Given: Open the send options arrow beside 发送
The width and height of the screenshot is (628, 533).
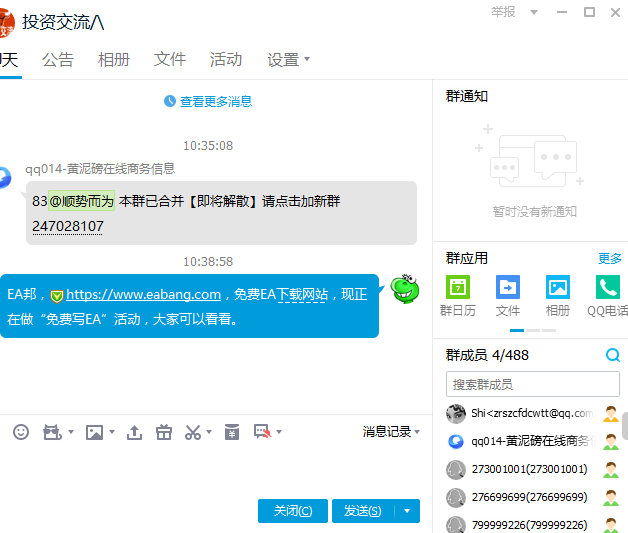Looking at the screenshot, I should (x=407, y=511).
